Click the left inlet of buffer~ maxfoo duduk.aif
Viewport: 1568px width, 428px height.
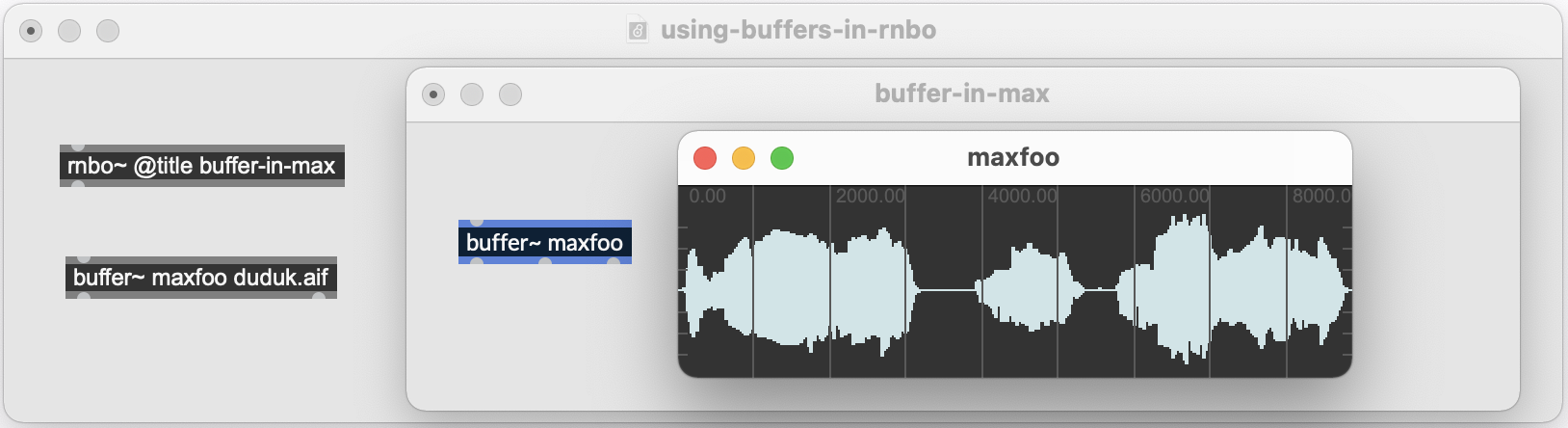pyautogui.click(x=84, y=259)
